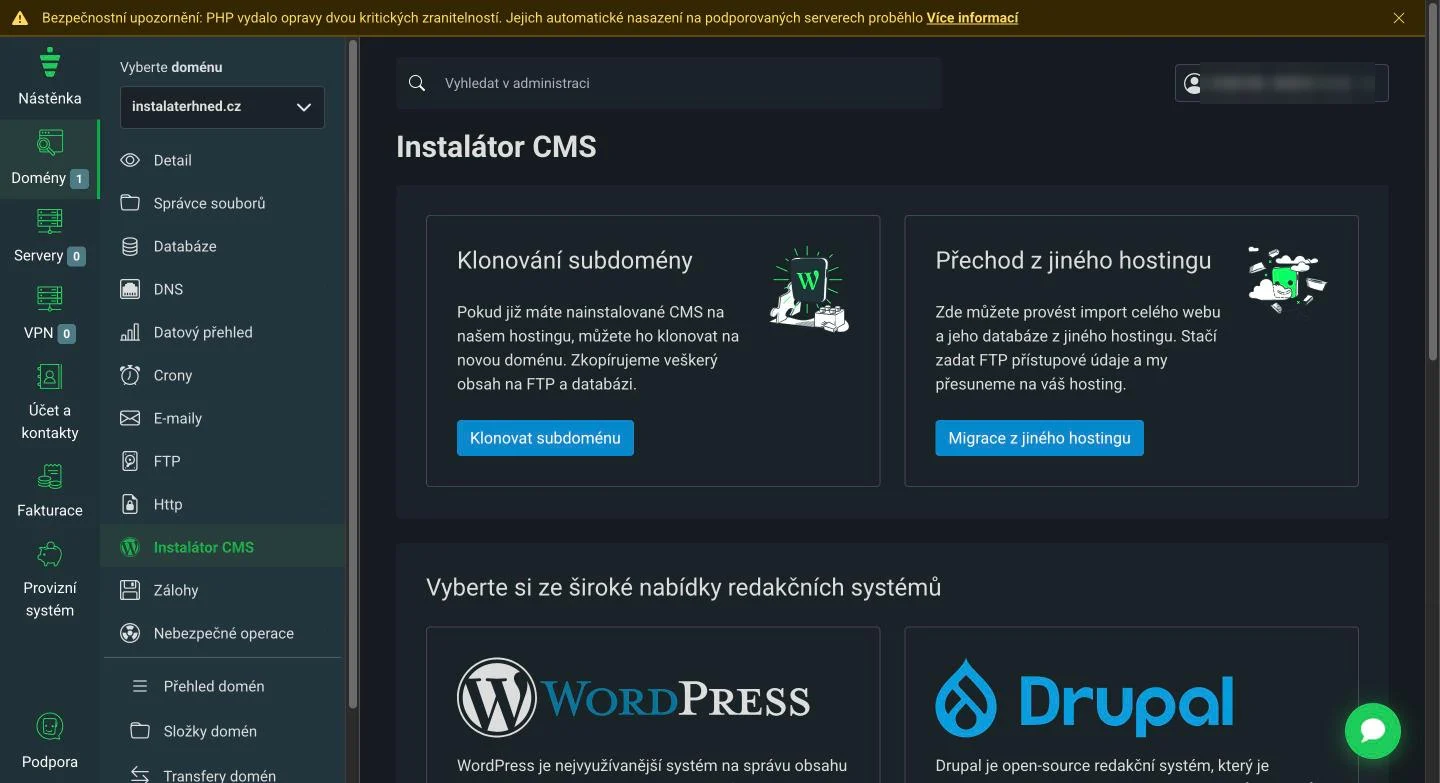Click the eye icon next to Detail
The image size is (1440, 783).
click(130, 160)
